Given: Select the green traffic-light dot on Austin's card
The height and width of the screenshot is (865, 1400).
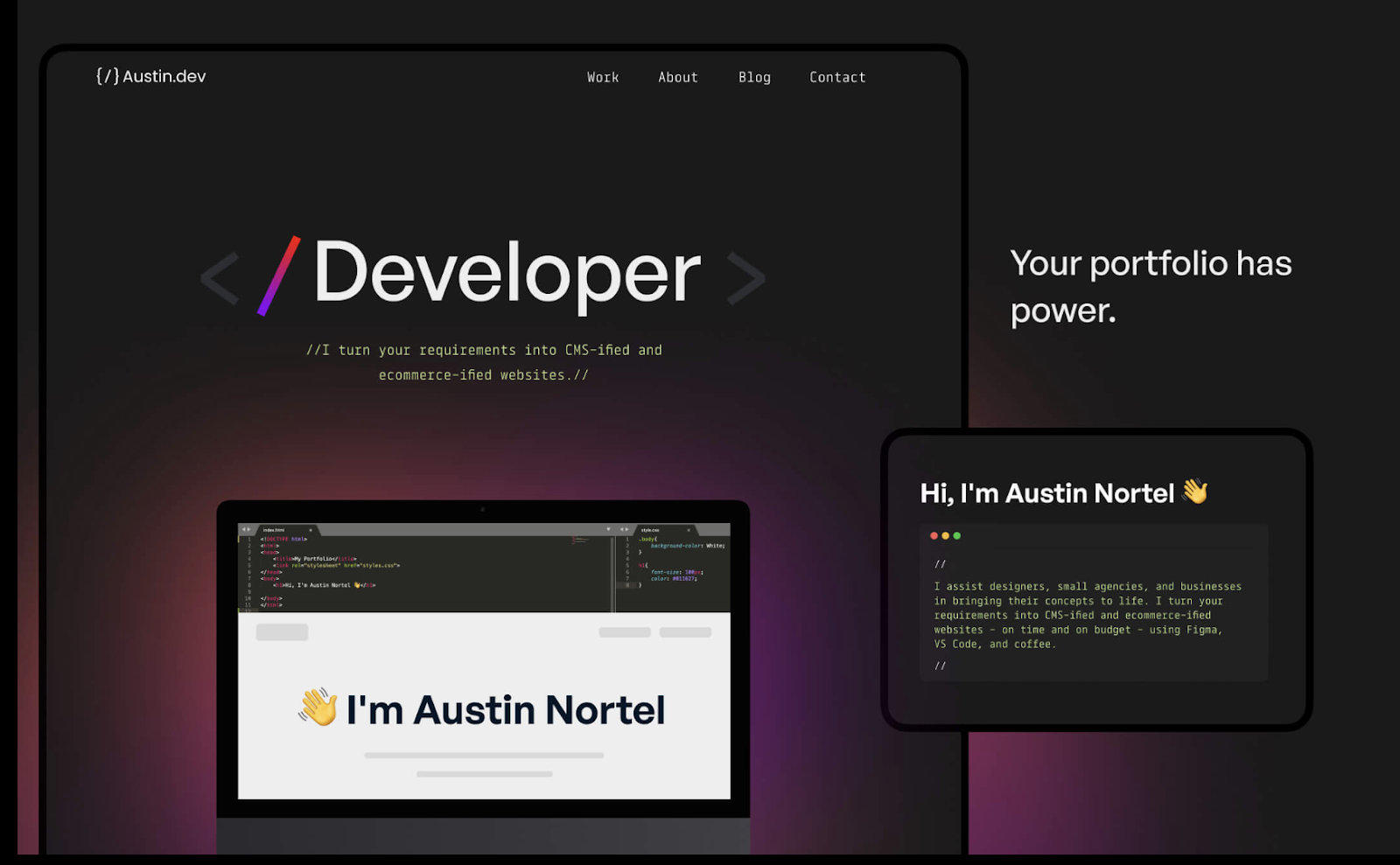Looking at the screenshot, I should tap(955, 535).
